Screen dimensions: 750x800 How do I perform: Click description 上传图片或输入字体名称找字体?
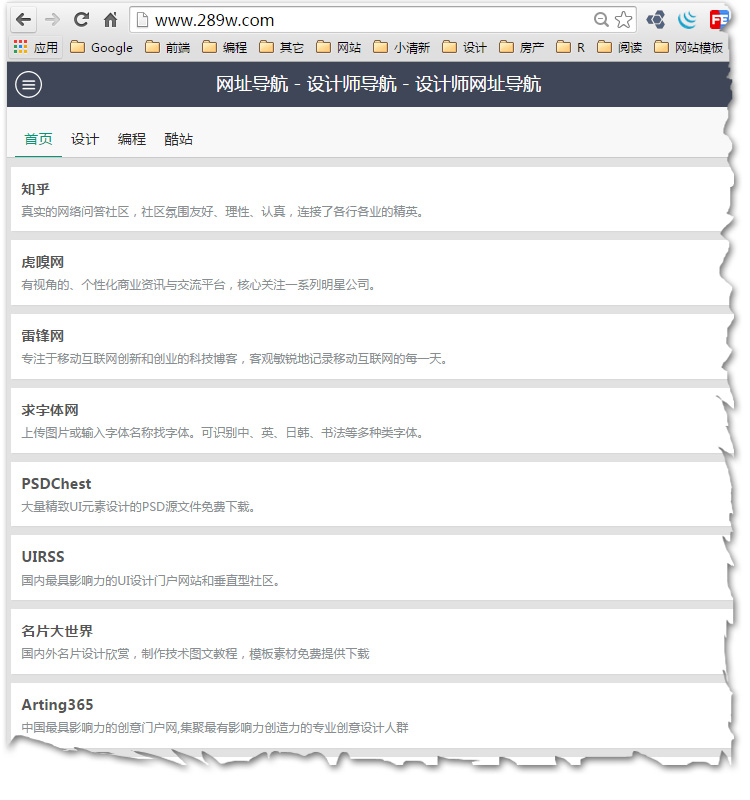click(x=223, y=432)
